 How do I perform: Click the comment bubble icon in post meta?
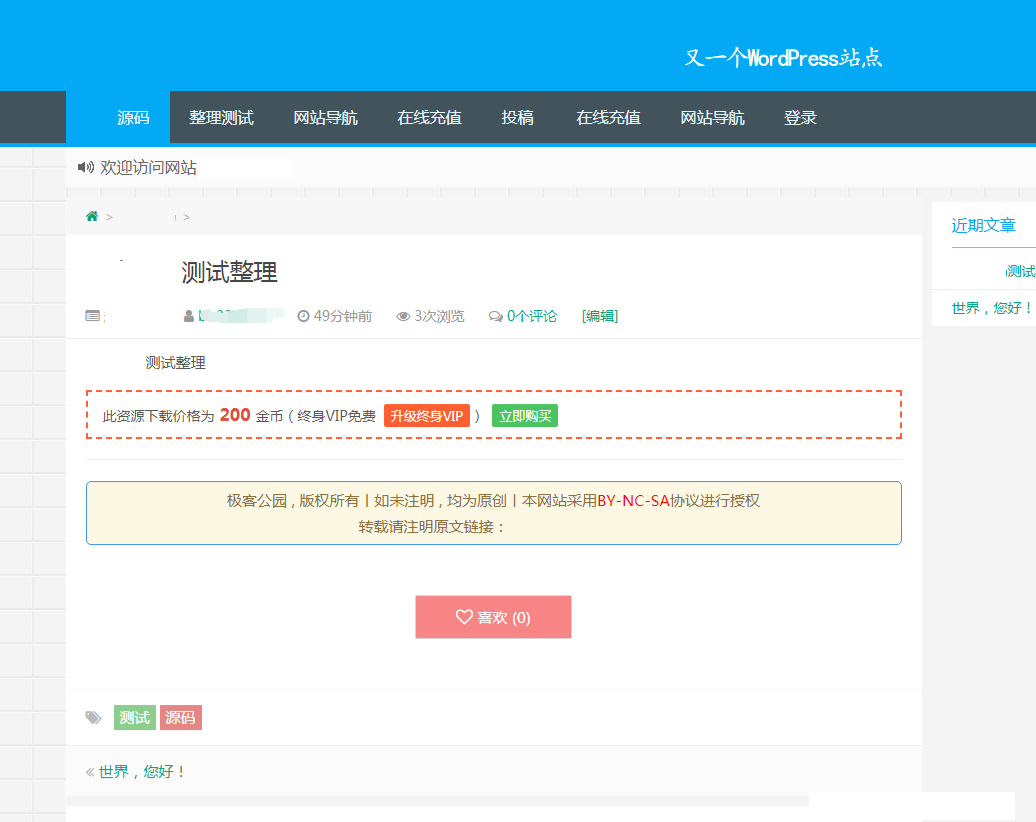click(495, 316)
